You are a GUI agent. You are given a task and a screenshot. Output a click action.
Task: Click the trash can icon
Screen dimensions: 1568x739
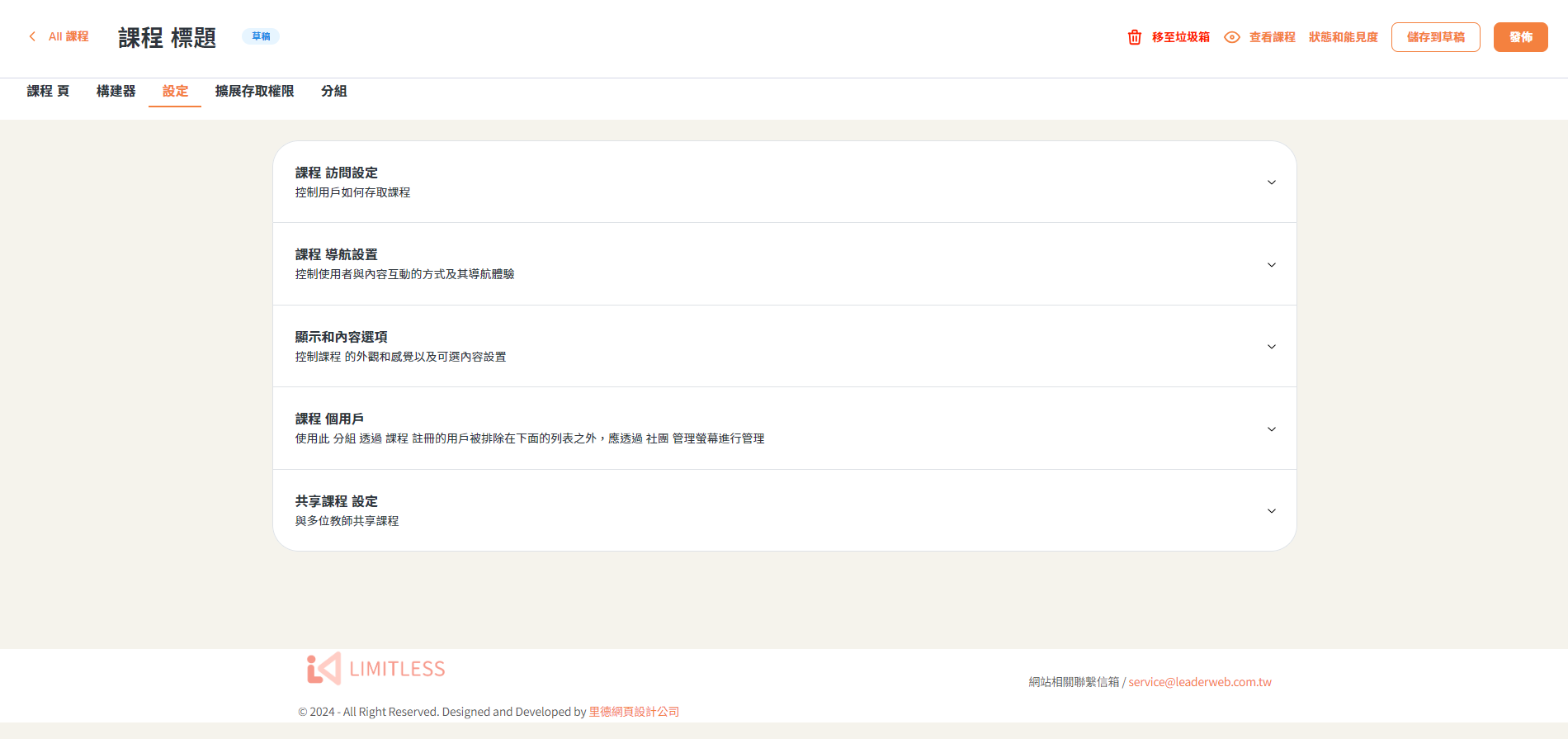[1135, 37]
